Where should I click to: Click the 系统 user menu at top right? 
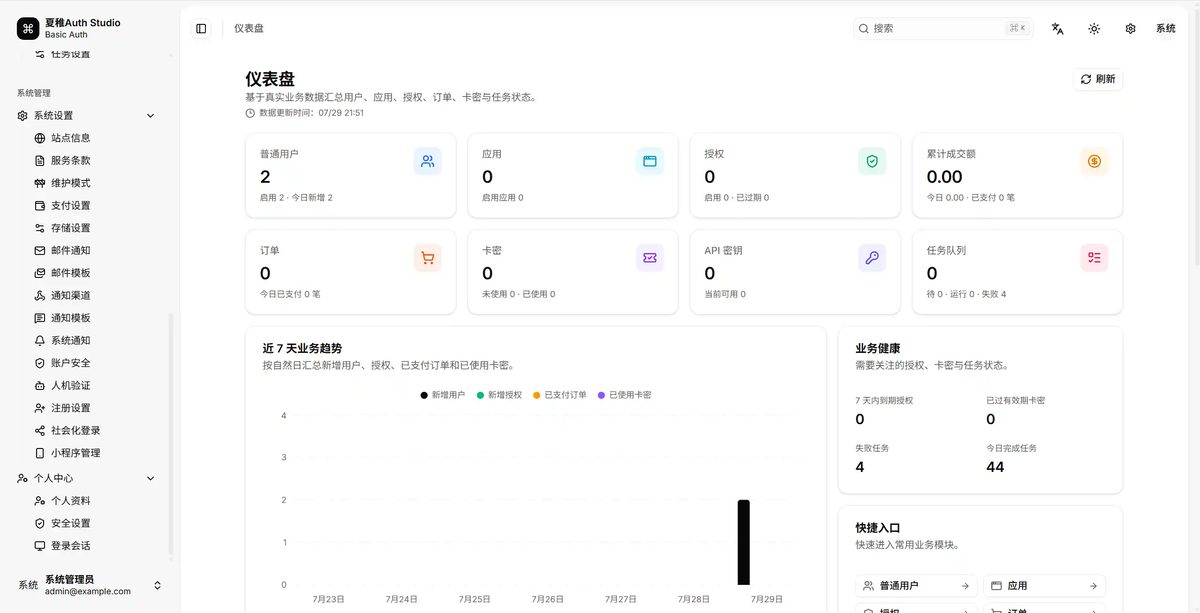1166,29
